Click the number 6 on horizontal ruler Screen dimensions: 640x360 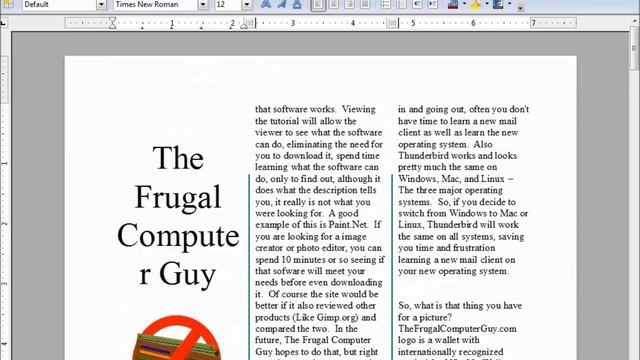pos(473,23)
